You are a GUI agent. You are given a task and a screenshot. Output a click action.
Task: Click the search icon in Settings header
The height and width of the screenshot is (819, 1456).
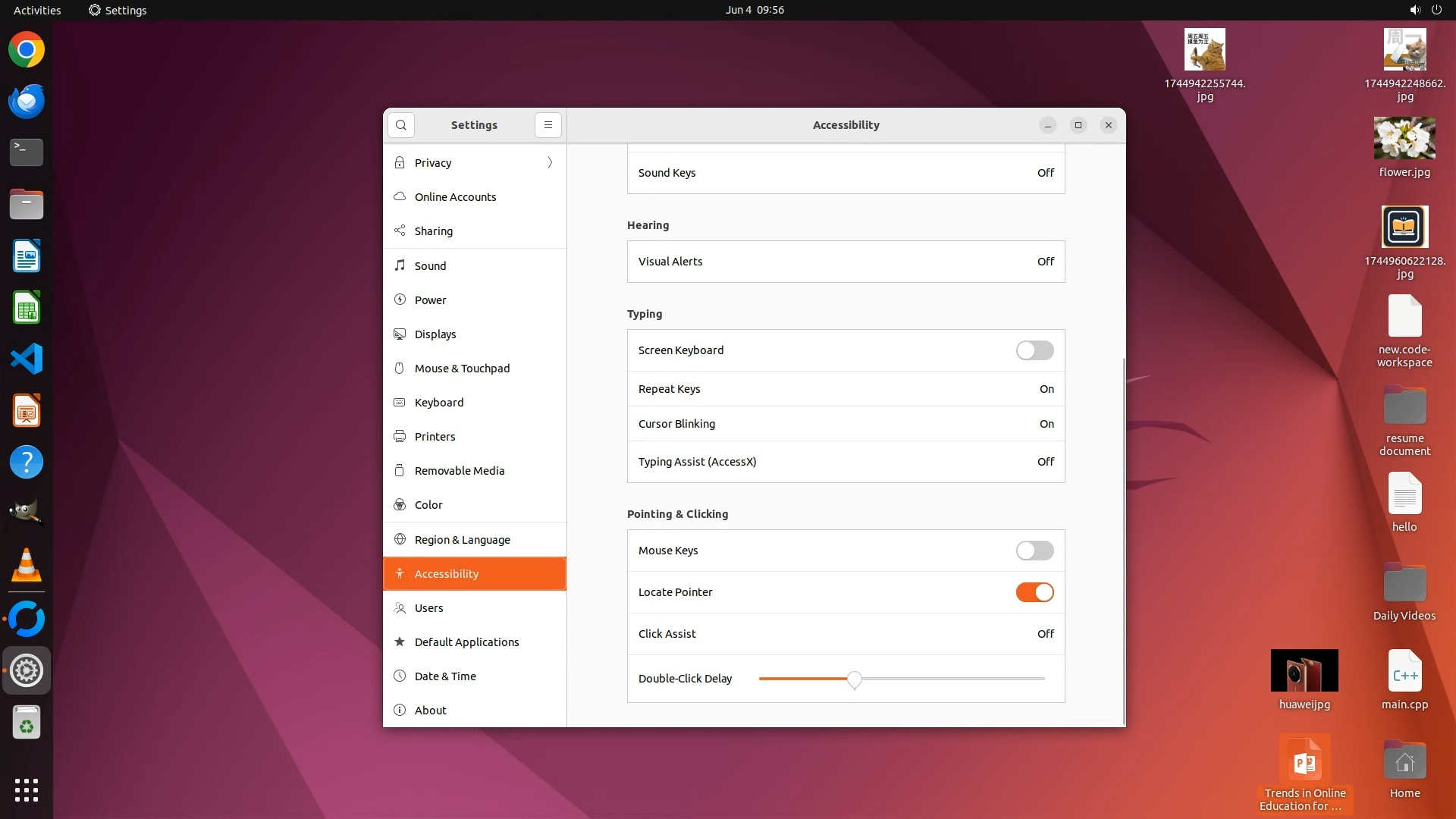point(401,125)
